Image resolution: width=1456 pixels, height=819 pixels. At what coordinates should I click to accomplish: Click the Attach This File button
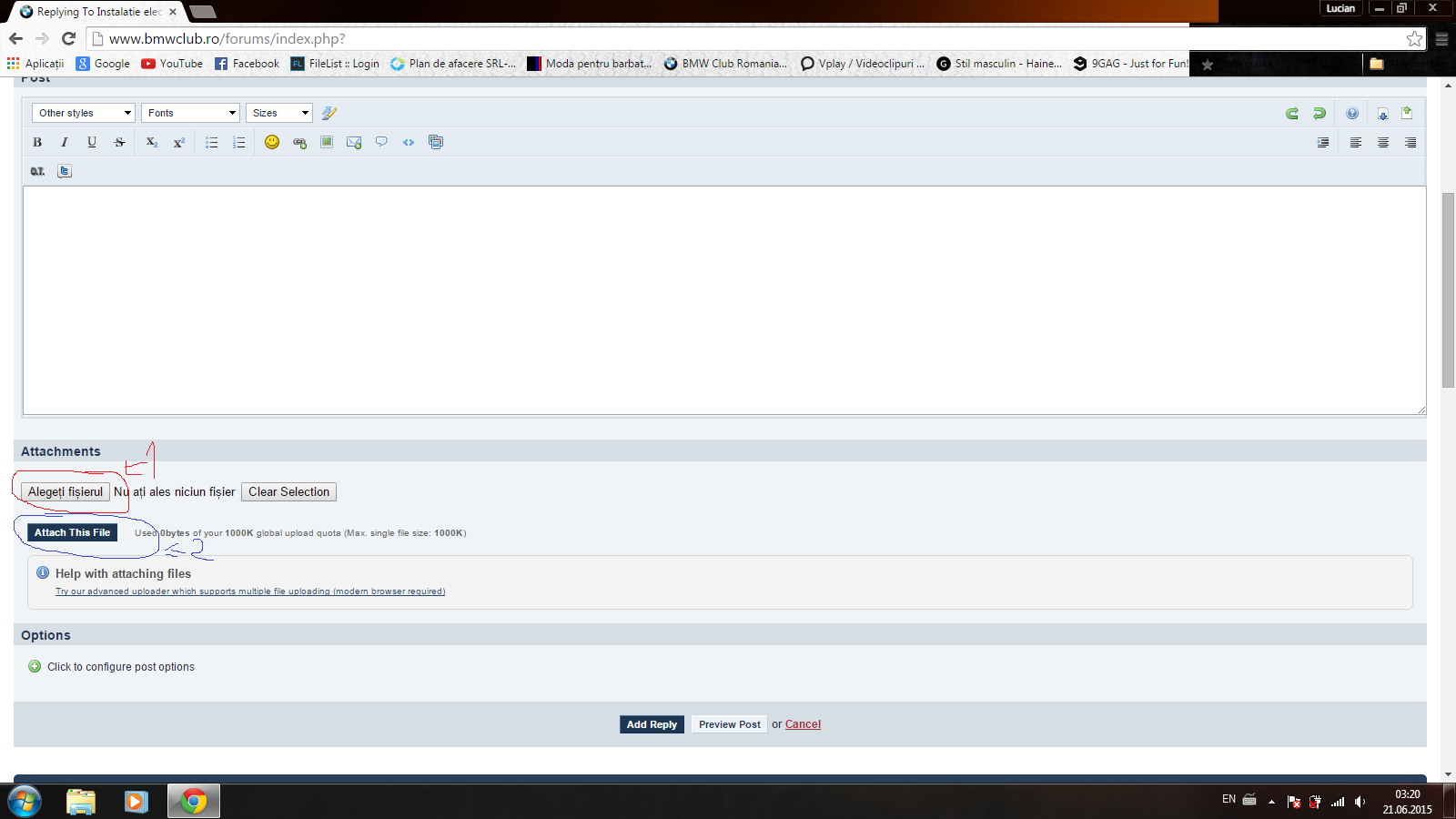[x=73, y=532]
